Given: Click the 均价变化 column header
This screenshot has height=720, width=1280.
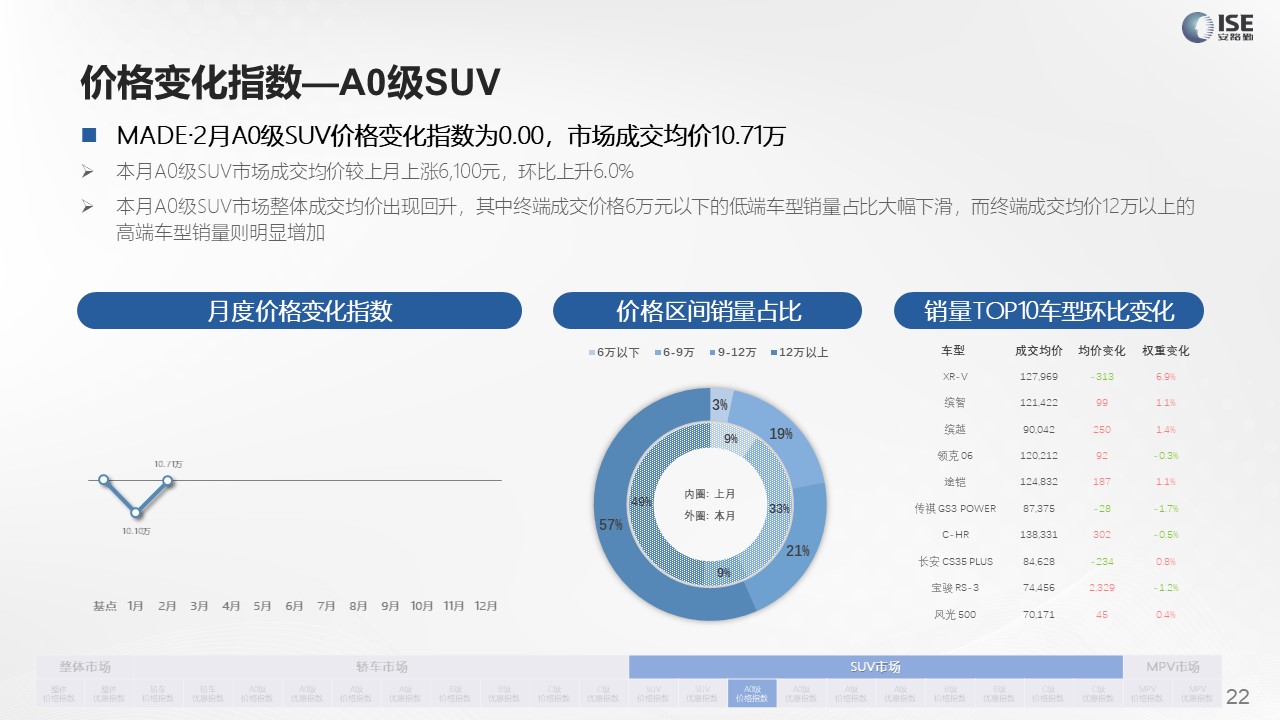Looking at the screenshot, I should pyautogui.click(x=1102, y=351).
